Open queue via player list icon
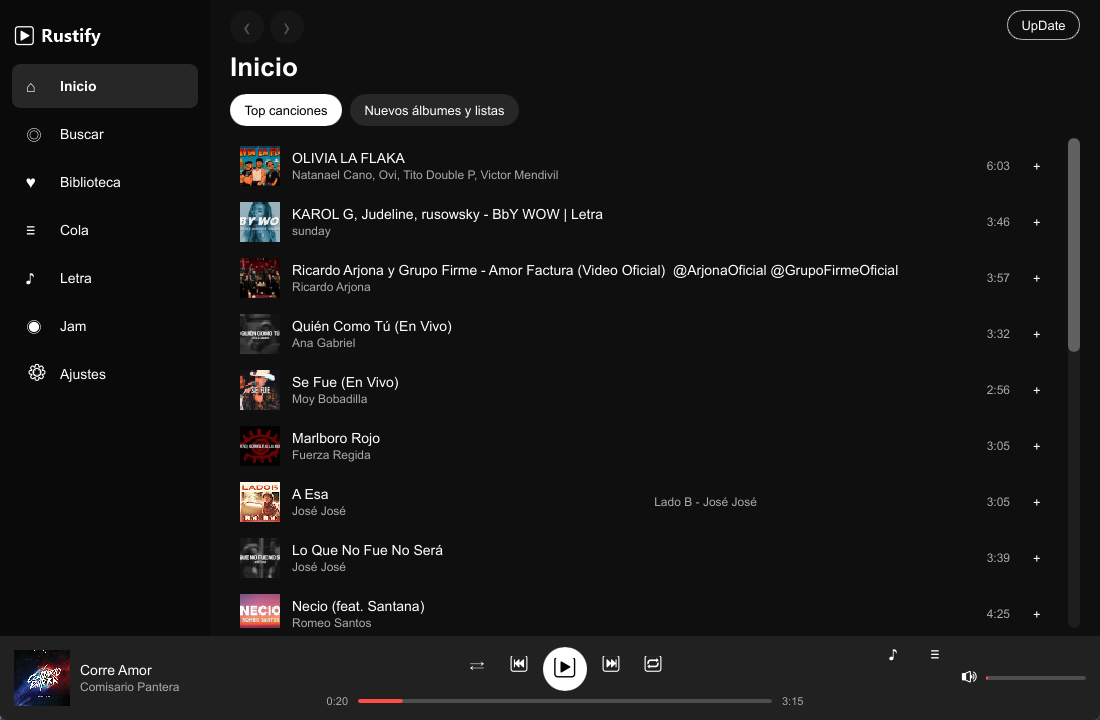Image resolution: width=1100 pixels, height=720 pixels. (x=934, y=655)
